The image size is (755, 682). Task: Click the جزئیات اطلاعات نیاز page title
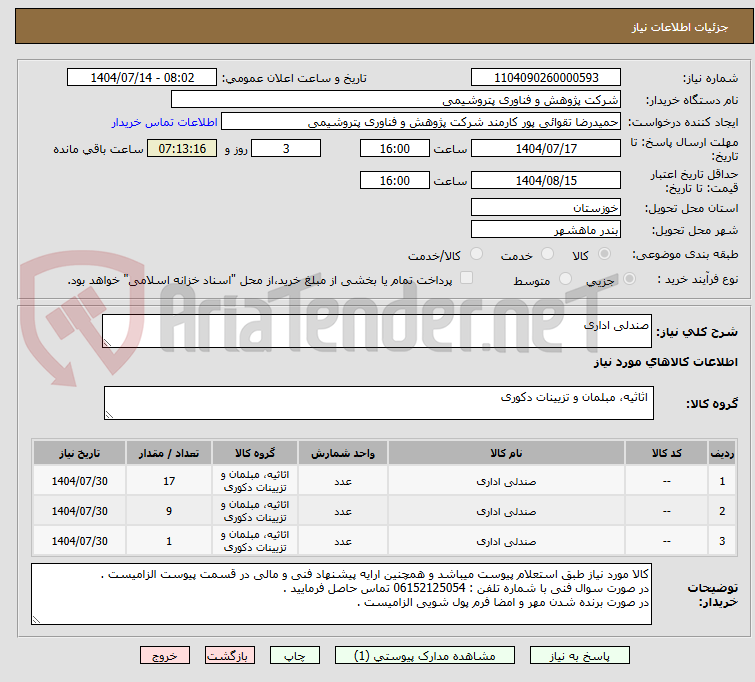point(679,27)
